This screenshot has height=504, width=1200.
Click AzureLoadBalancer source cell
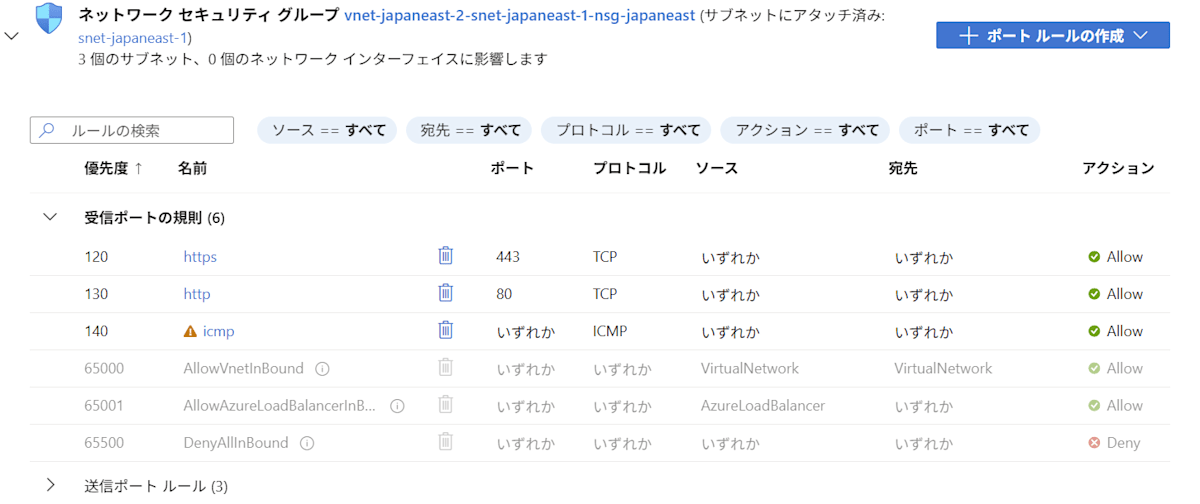click(x=763, y=405)
